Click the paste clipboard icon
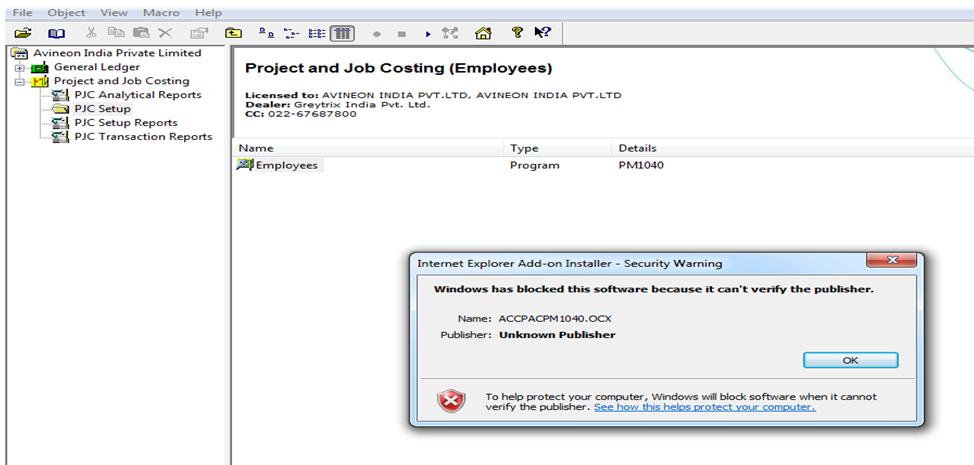This screenshot has height=465, width=974. (x=141, y=33)
